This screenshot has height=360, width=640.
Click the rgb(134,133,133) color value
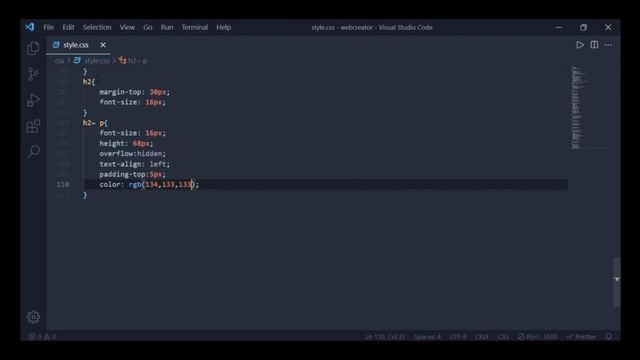[162, 184]
